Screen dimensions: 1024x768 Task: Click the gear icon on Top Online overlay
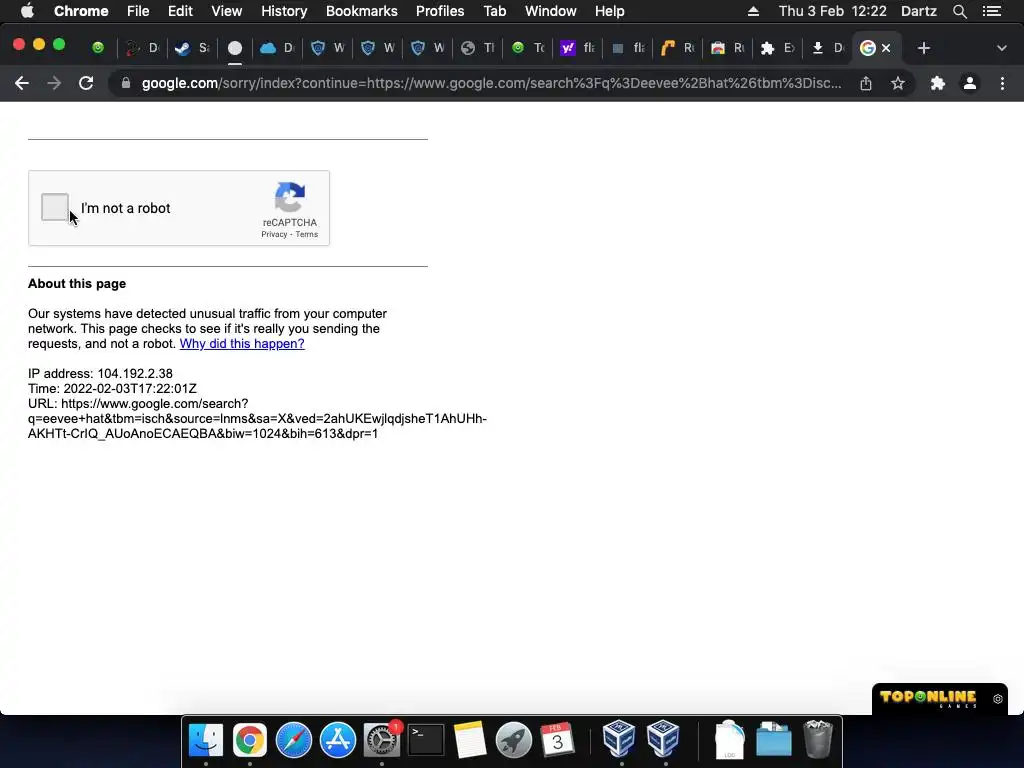[x=997, y=699]
